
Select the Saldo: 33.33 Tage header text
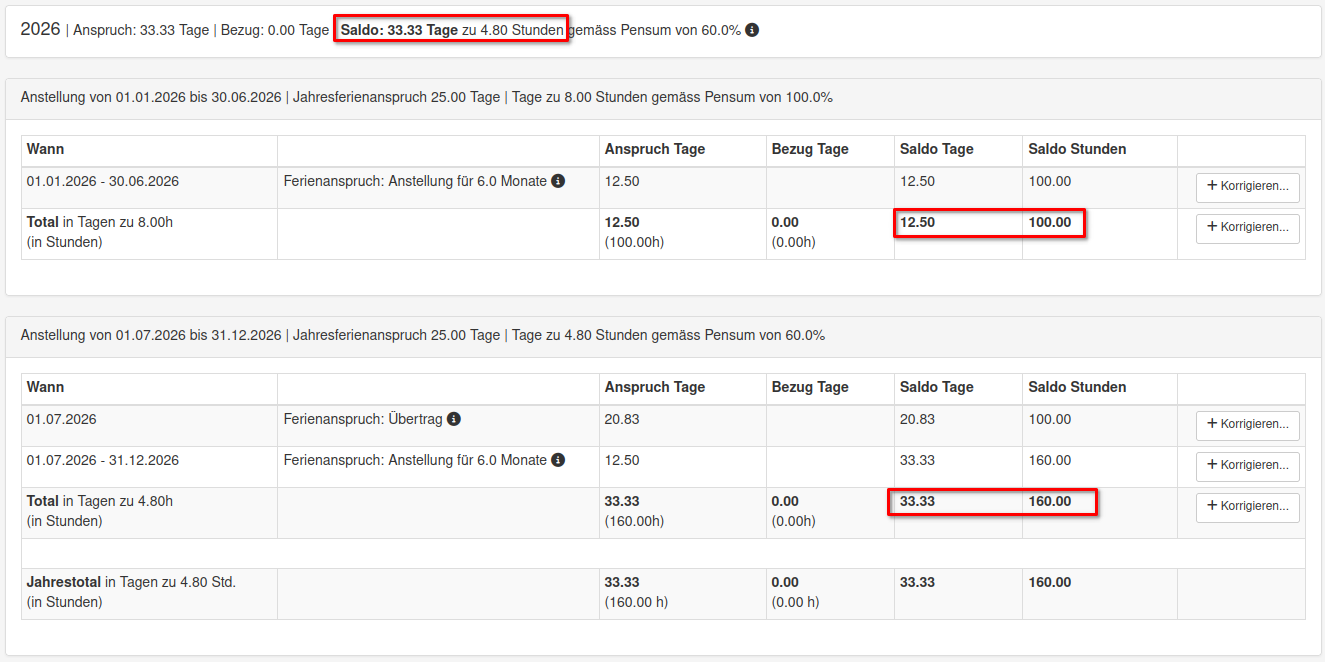click(399, 30)
